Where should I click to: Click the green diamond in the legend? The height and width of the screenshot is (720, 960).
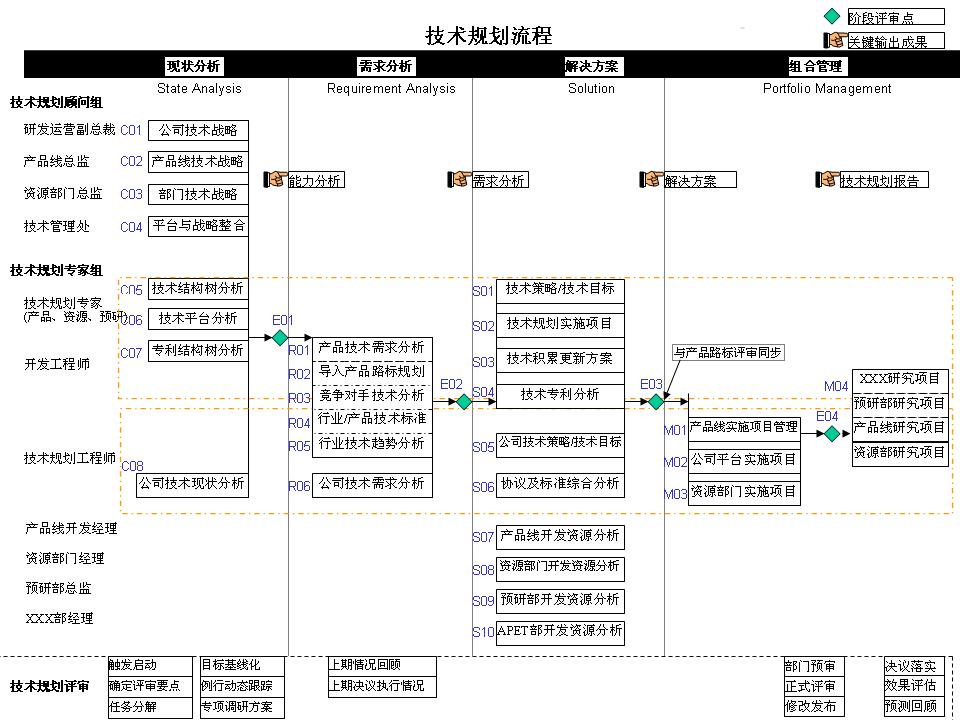(832, 17)
